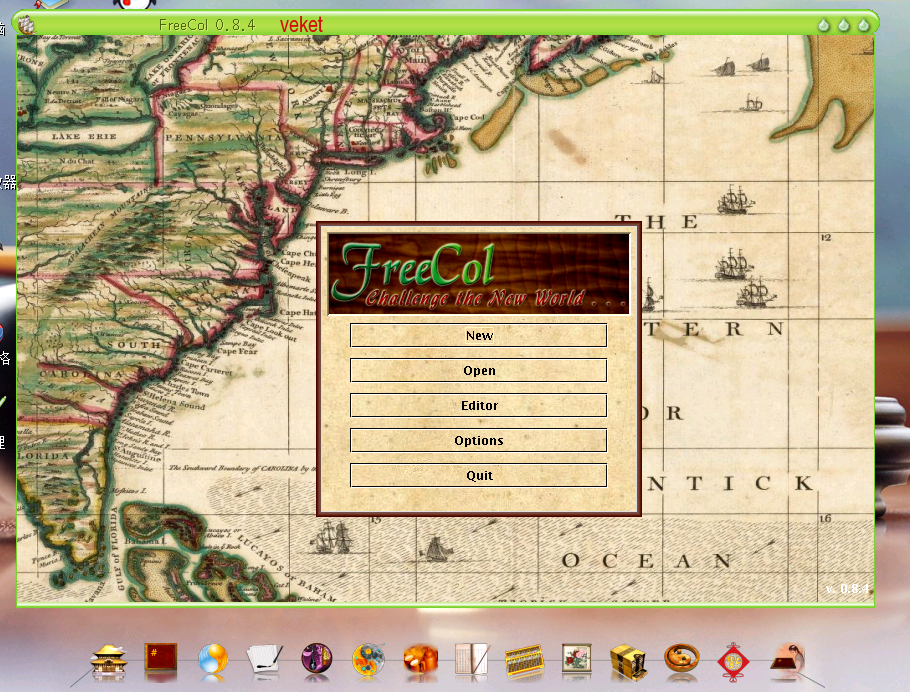Click the middle droplet button in the title bar
Image resolution: width=910 pixels, height=692 pixels.
click(844, 25)
